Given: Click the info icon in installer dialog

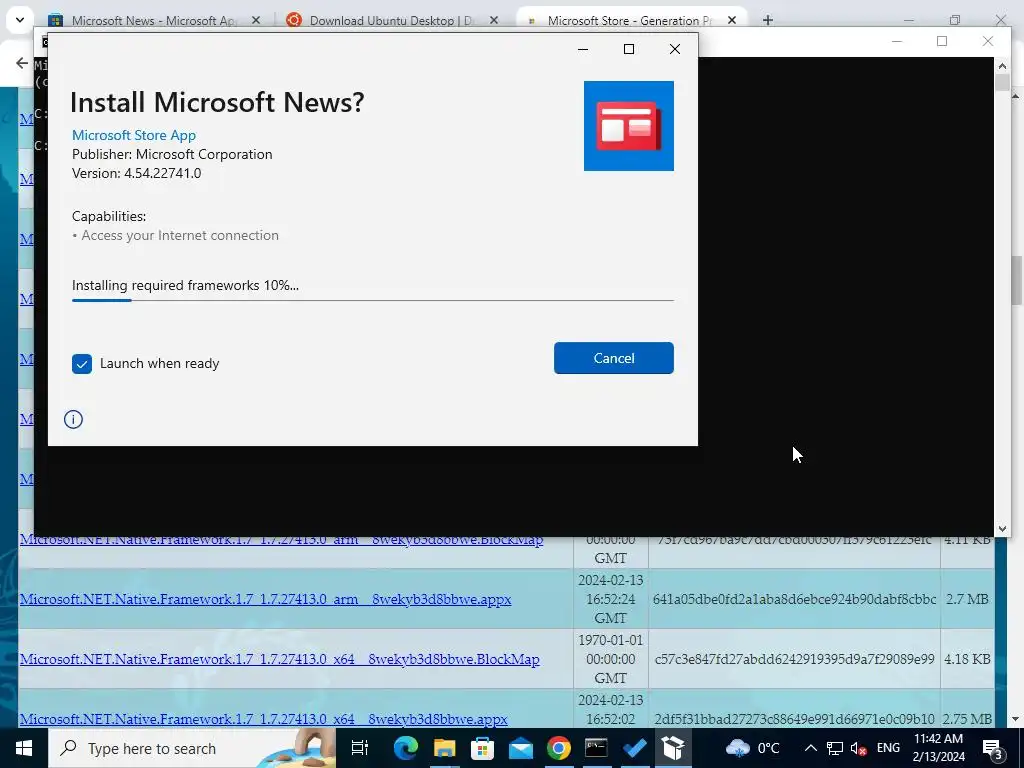Looking at the screenshot, I should click(x=73, y=419).
